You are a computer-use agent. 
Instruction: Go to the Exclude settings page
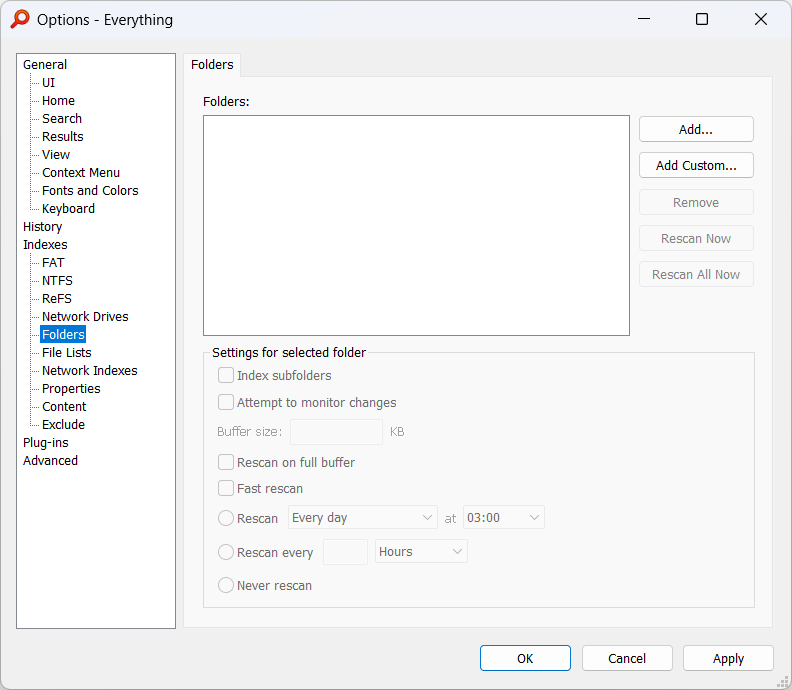pos(63,425)
